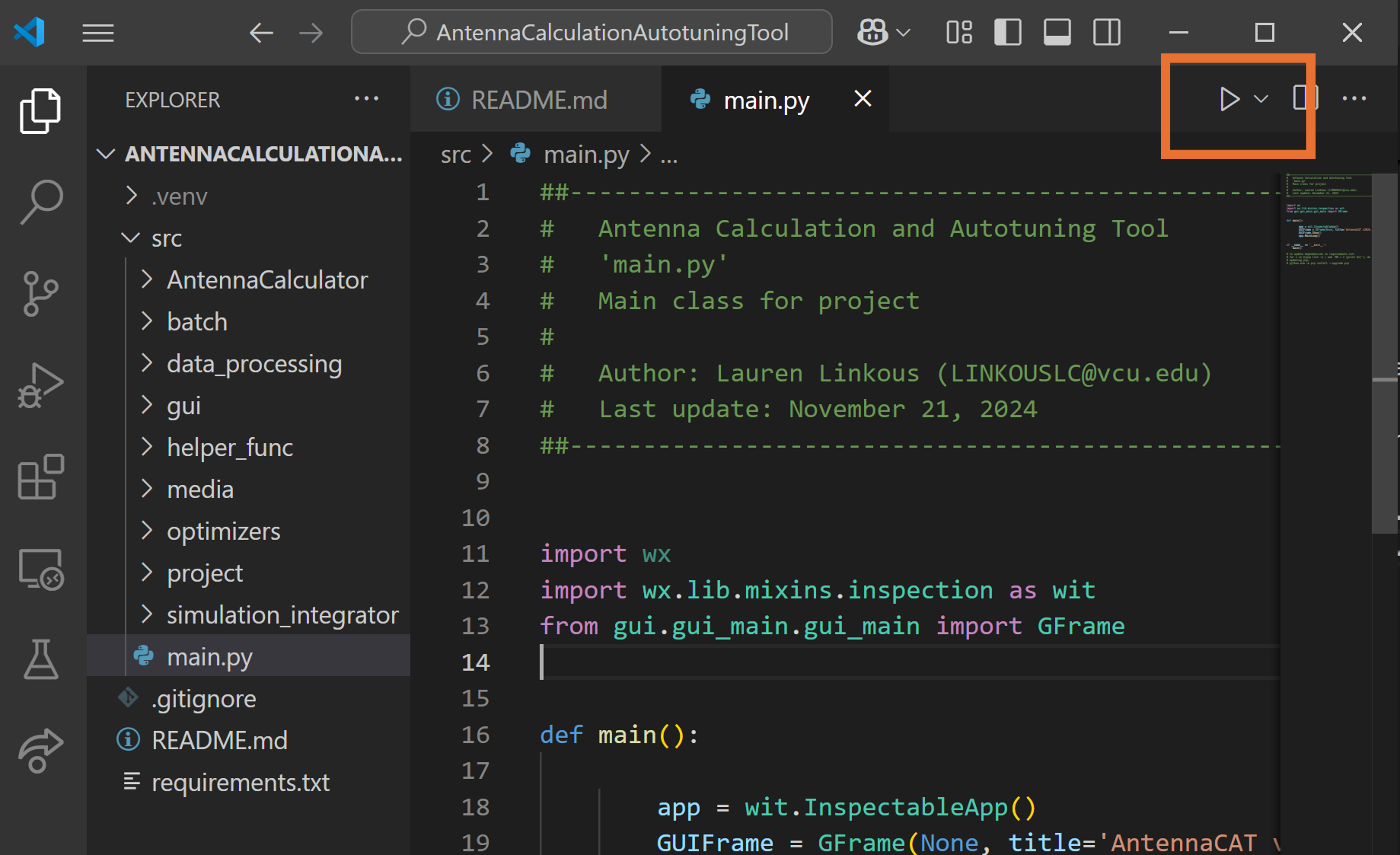Screen dimensions: 1400x855
Task: Collapse the src folder
Action: pyautogui.click(x=166, y=238)
